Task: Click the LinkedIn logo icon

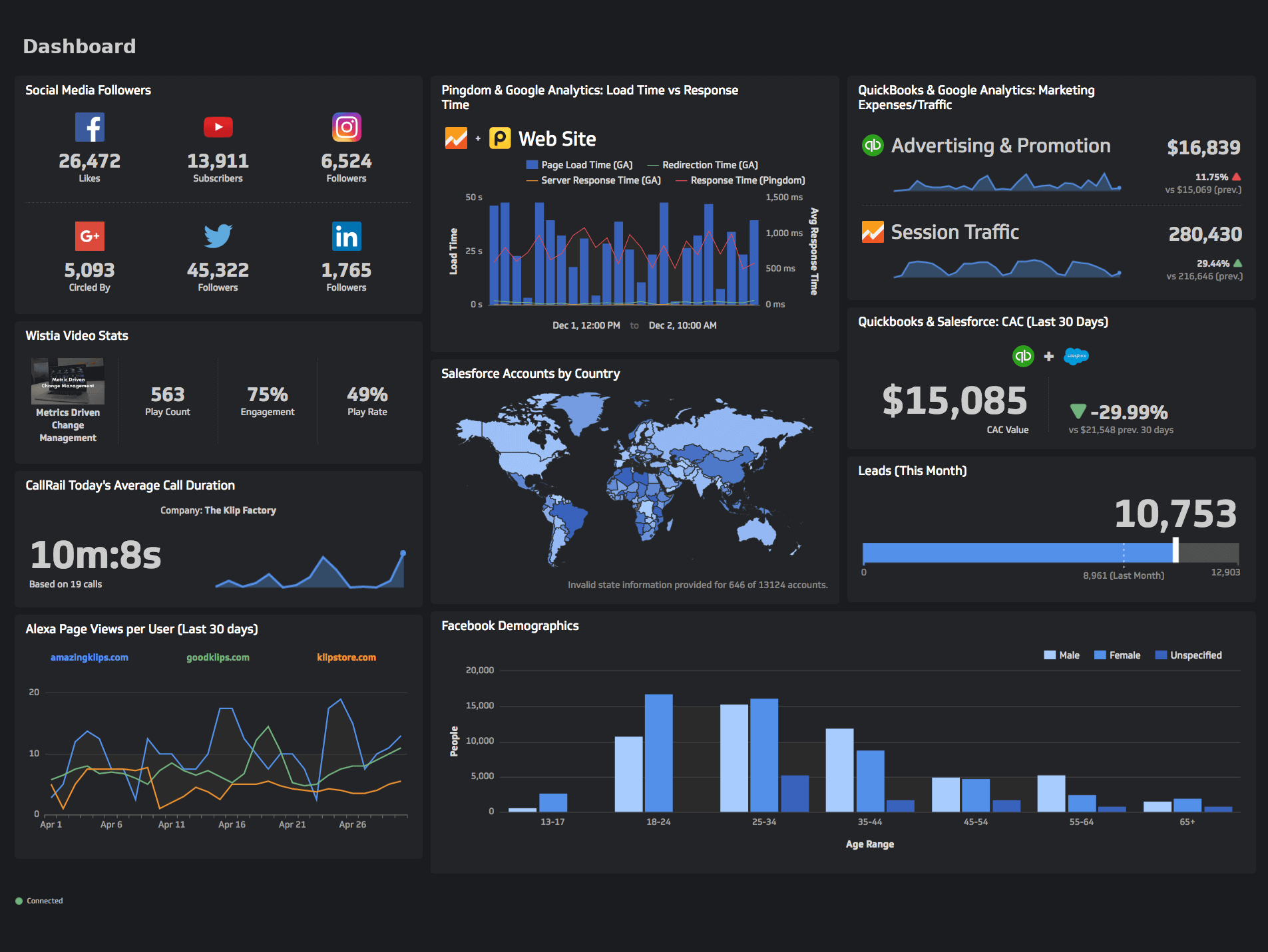Action: pyautogui.click(x=347, y=236)
